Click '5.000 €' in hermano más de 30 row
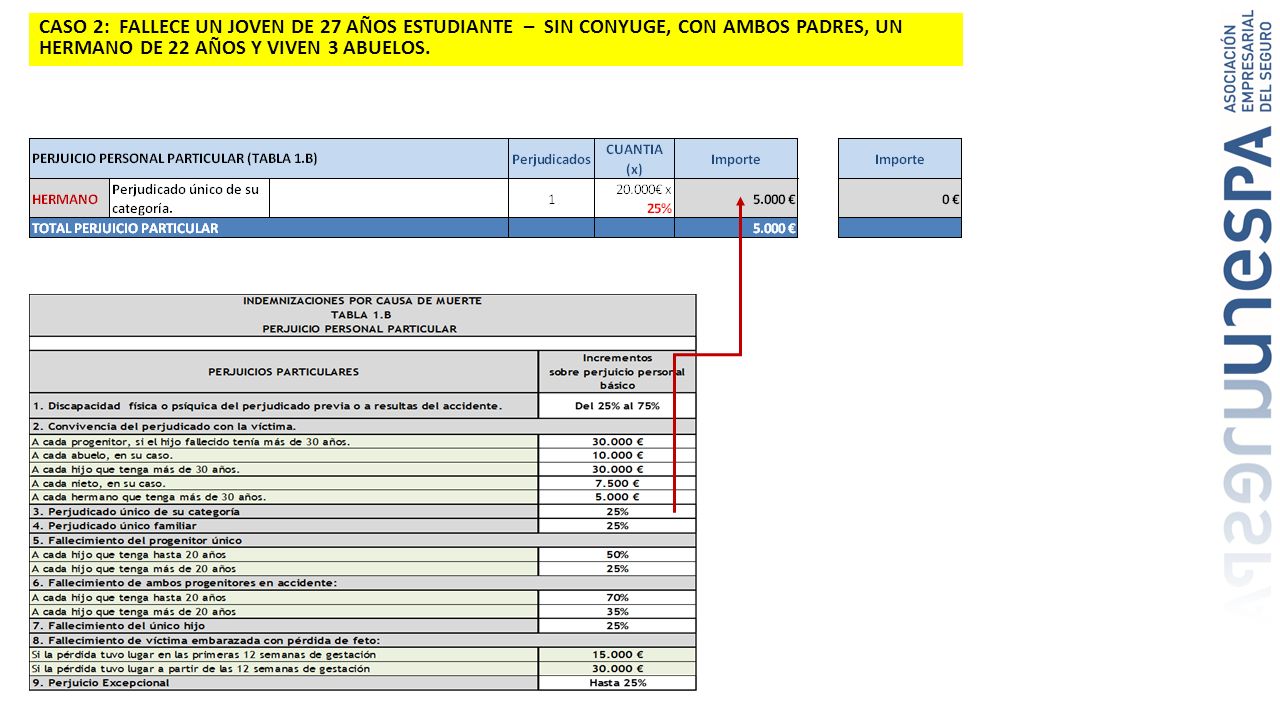The image size is (1280, 720). (x=617, y=497)
